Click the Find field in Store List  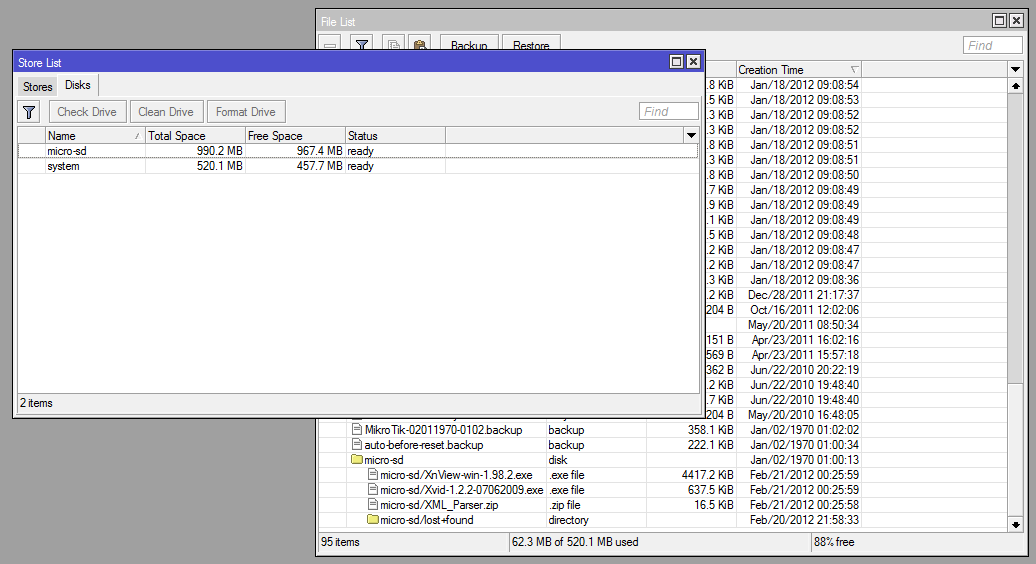pyautogui.click(x=669, y=111)
